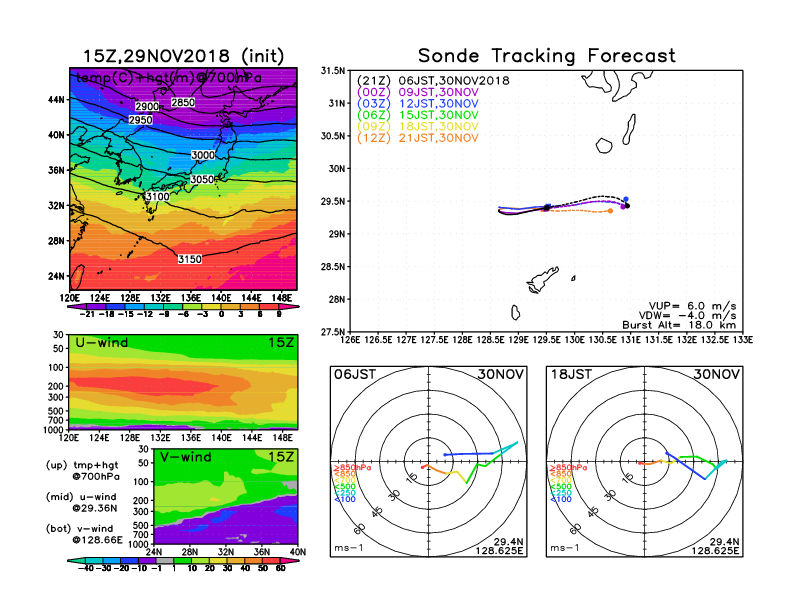
Task: Click "ms-1" unit in 06JST hodograph
Action: coord(349,548)
